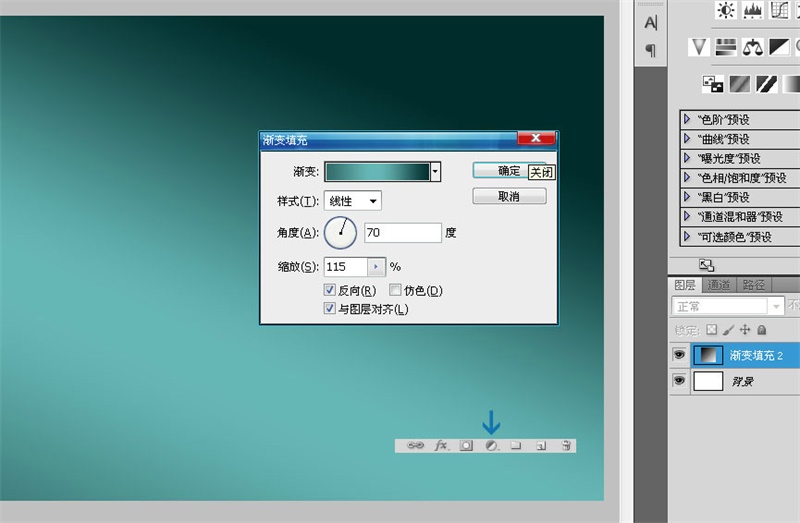The height and width of the screenshot is (523, 800).
Task: Click the create adjustment layer half-circle icon
Action: pyautogui.click(x=491, y=446)
